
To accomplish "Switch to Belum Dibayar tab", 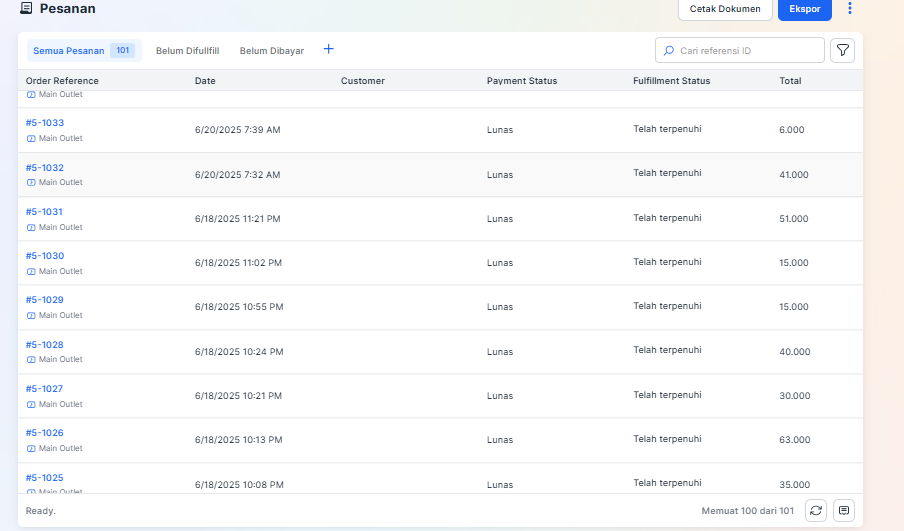I will pos(272,50).
